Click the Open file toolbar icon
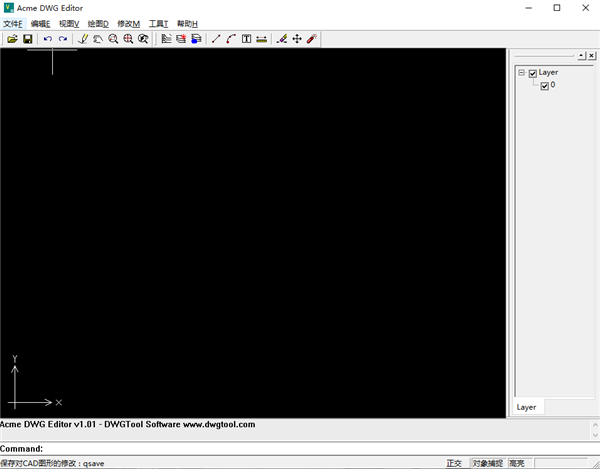 pos(12,39)
